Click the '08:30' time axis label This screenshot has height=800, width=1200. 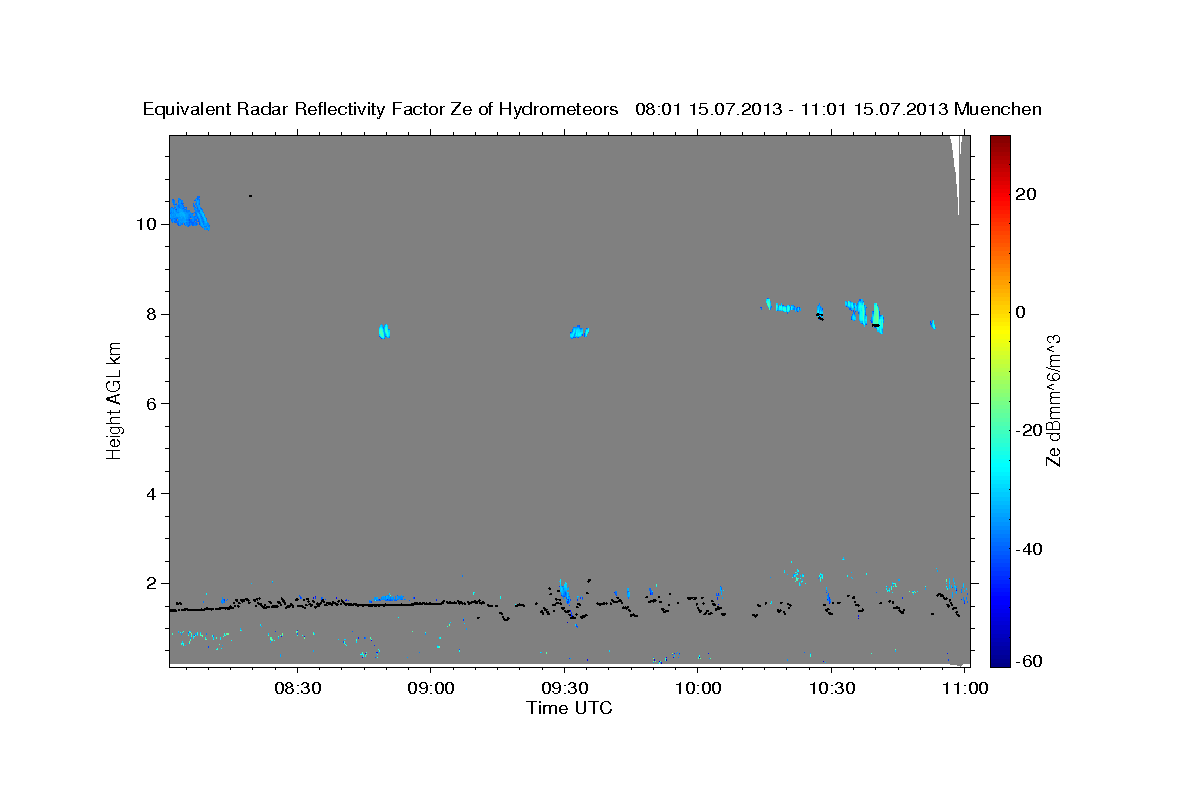click(297, 688)
